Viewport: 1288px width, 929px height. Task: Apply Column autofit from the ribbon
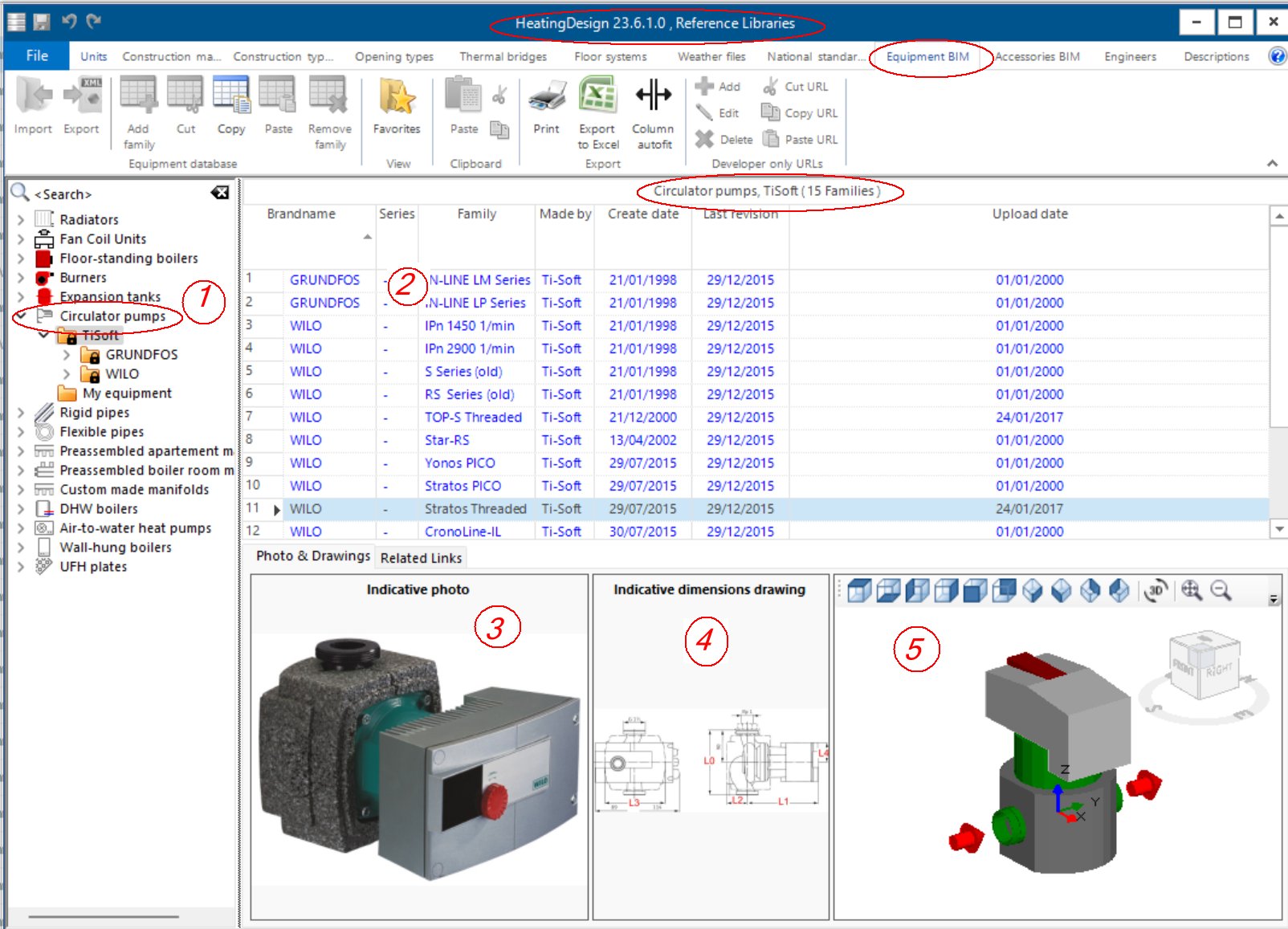pyautogui.click(x=653, y=100)
